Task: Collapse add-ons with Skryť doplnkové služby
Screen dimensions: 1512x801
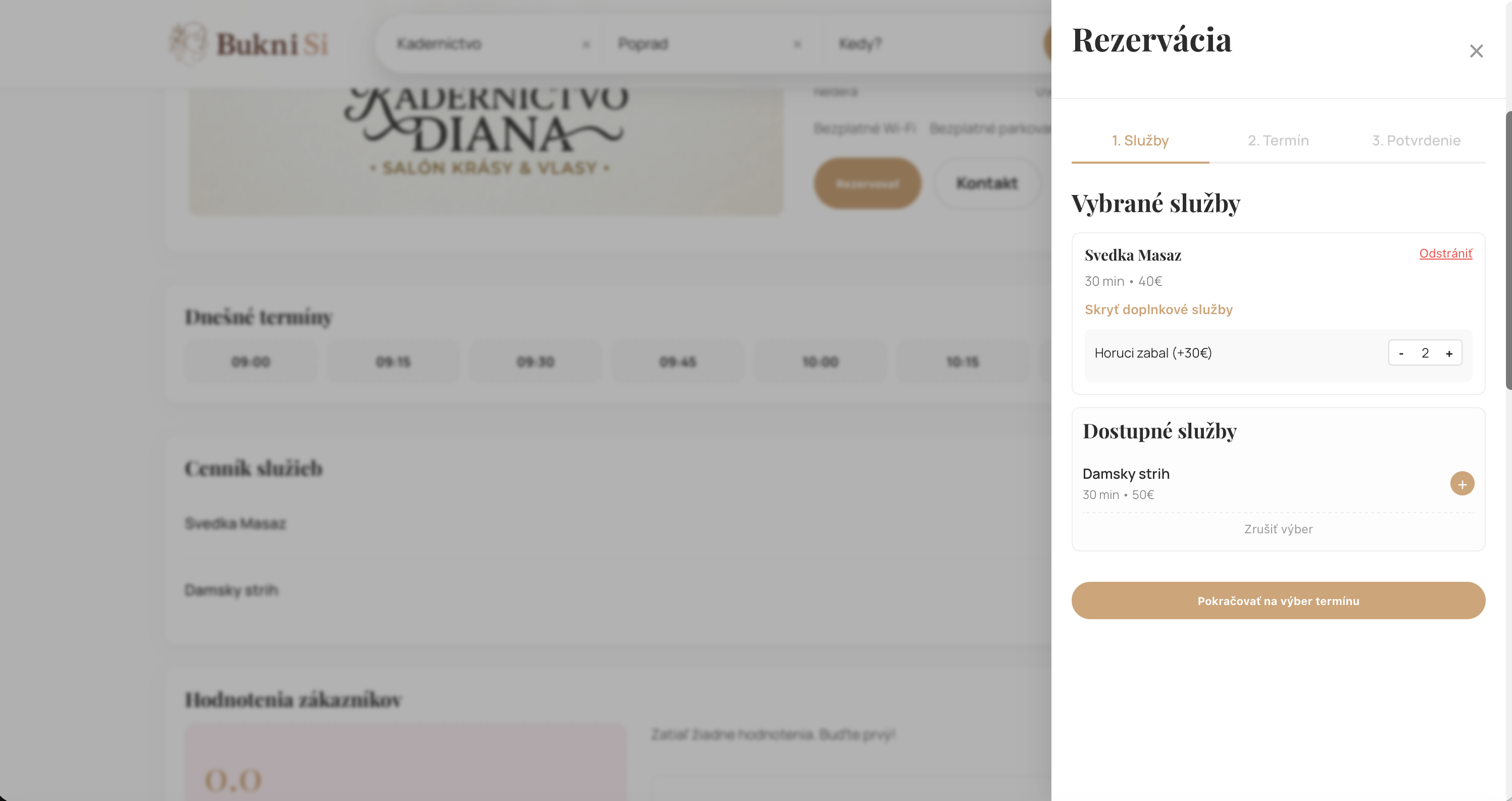Action: (x=1158, y=310)
